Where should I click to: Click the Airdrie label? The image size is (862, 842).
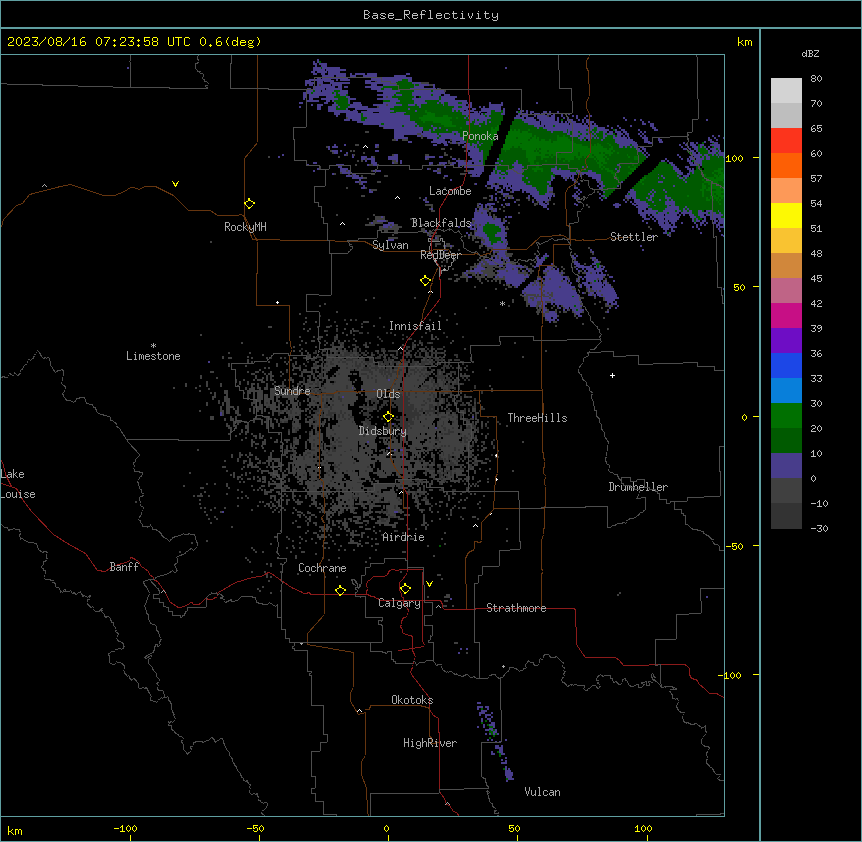point(404,537)
